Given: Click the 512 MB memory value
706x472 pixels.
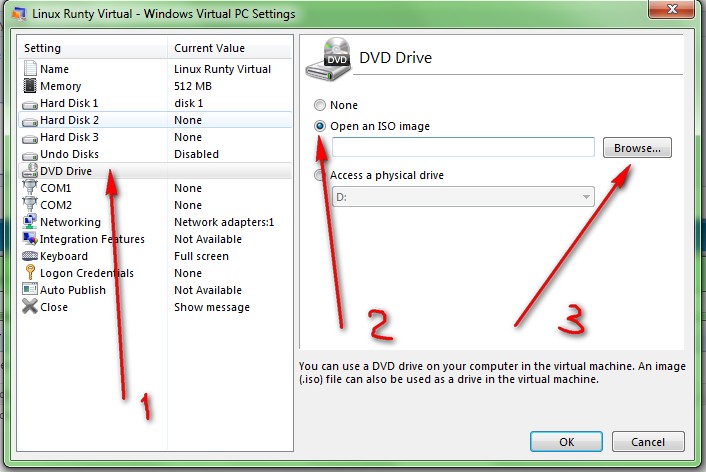Looking at the screenshot, I should point(193,86).
